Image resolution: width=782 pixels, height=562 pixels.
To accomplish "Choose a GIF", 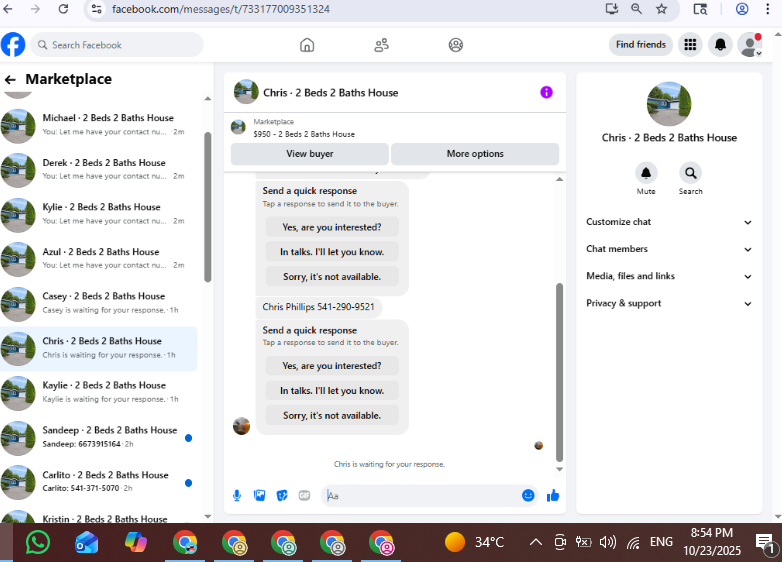I will (304, 495).
